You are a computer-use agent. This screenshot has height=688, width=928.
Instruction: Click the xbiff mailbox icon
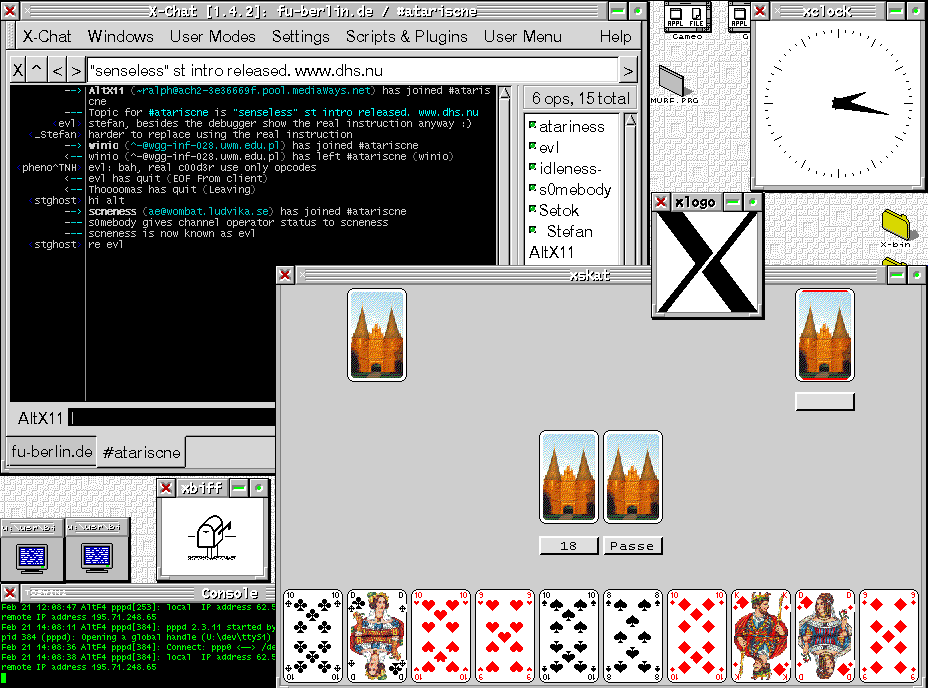[212, 538]
